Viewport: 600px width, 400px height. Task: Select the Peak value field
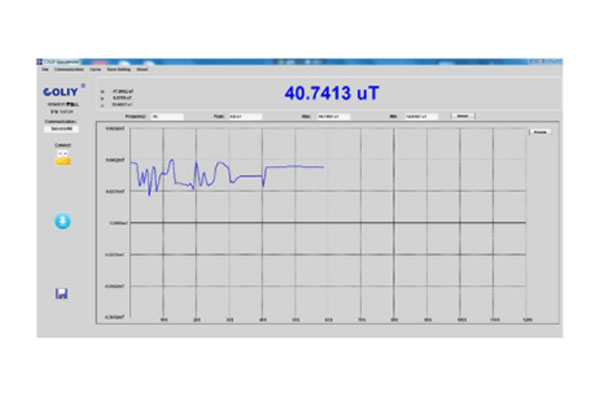[244, 116]
